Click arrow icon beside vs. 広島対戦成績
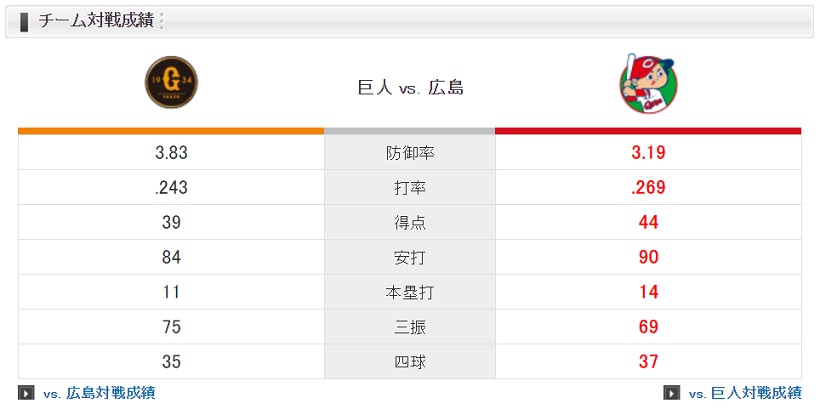 (x=26, y=393)
